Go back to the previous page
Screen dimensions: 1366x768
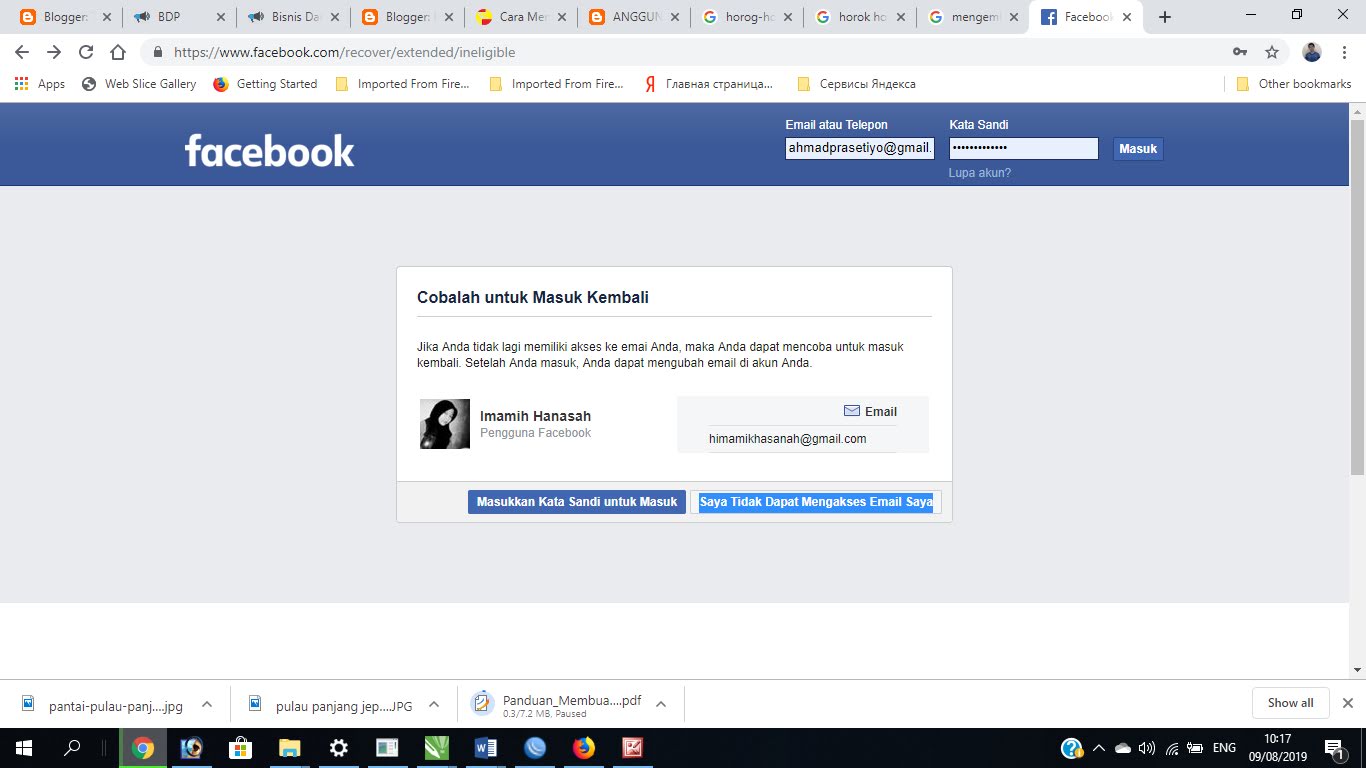[22, 52]
